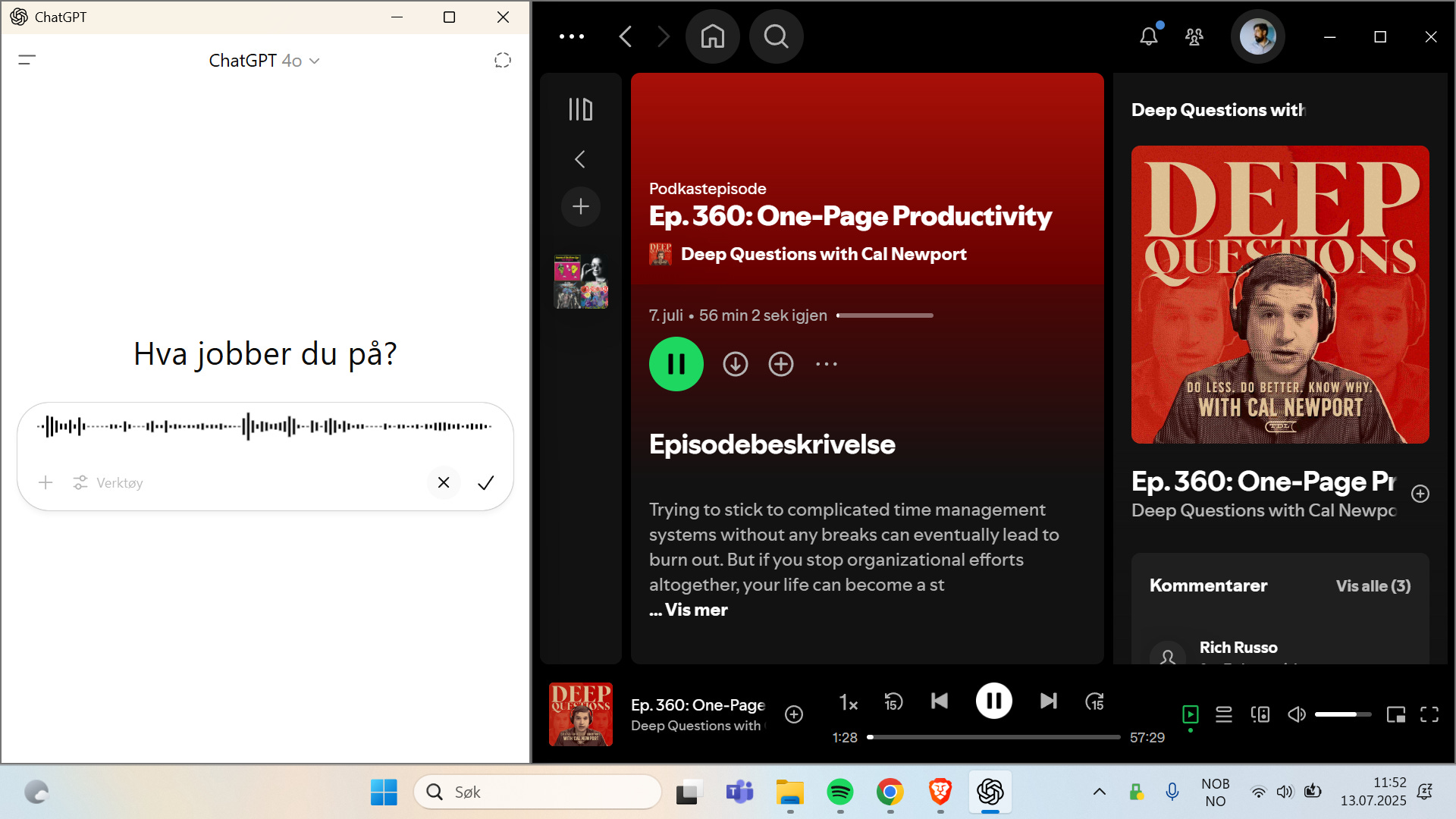Confirm voice recording with checkmark
The width and height of the screenshot is (1456, 819).
click(x=485, y=483)
